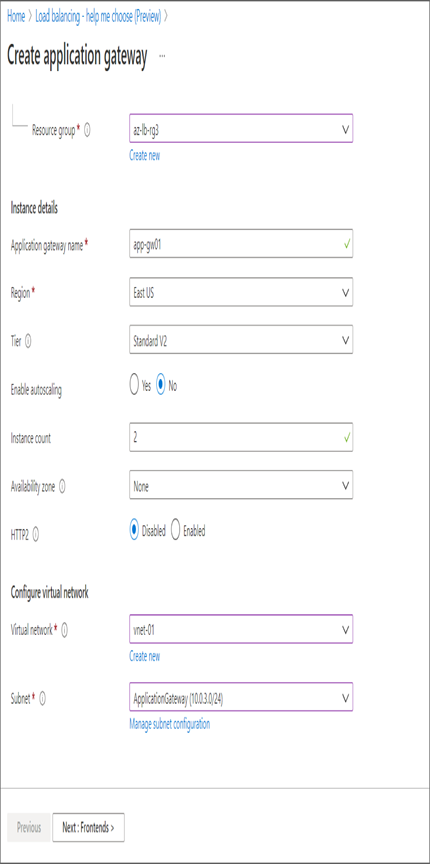The height and width of the screenshot is (864, 430).
Task: Click the Next : Frontends button
Action: (88, 827)
